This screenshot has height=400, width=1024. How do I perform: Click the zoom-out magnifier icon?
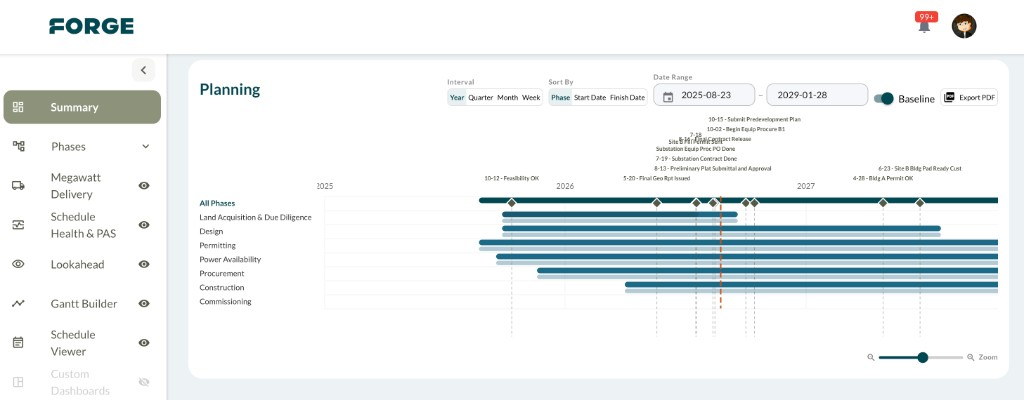click(871, 357)
